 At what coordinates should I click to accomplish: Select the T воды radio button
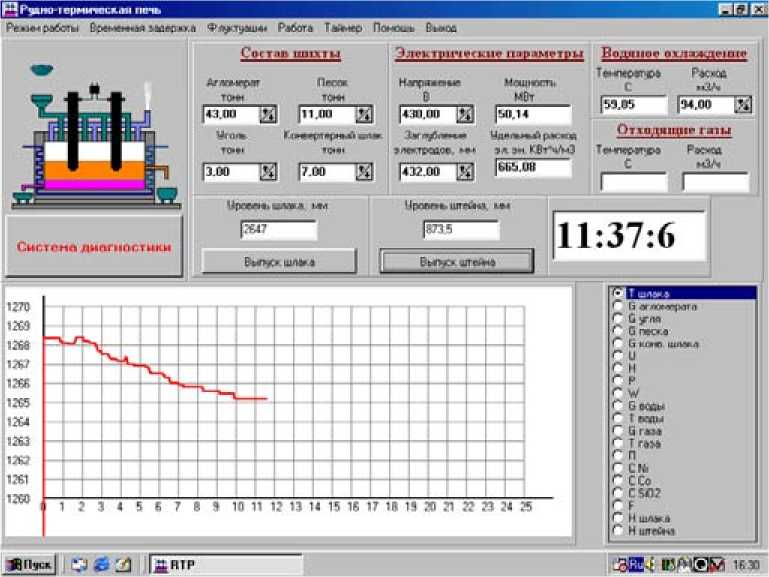click(x=618, y=418)
